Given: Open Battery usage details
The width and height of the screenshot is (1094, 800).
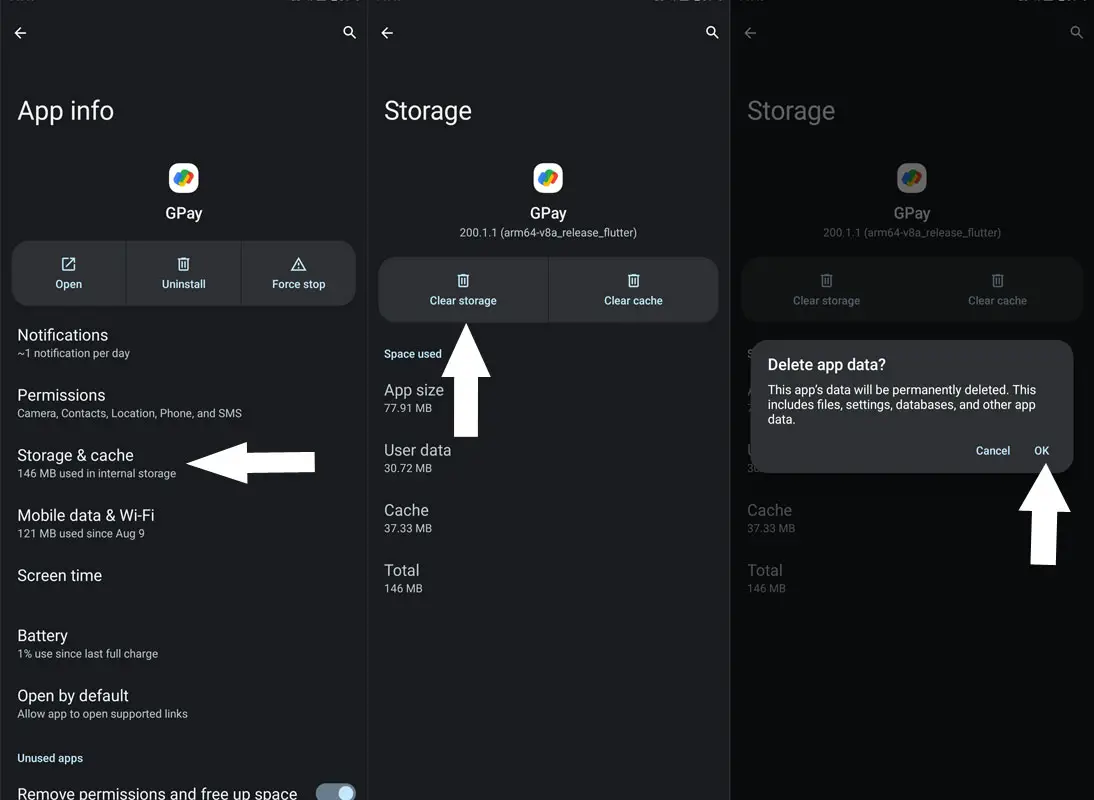Looking at the screenshot, I should pyautogui.click(x=183, y=644).
